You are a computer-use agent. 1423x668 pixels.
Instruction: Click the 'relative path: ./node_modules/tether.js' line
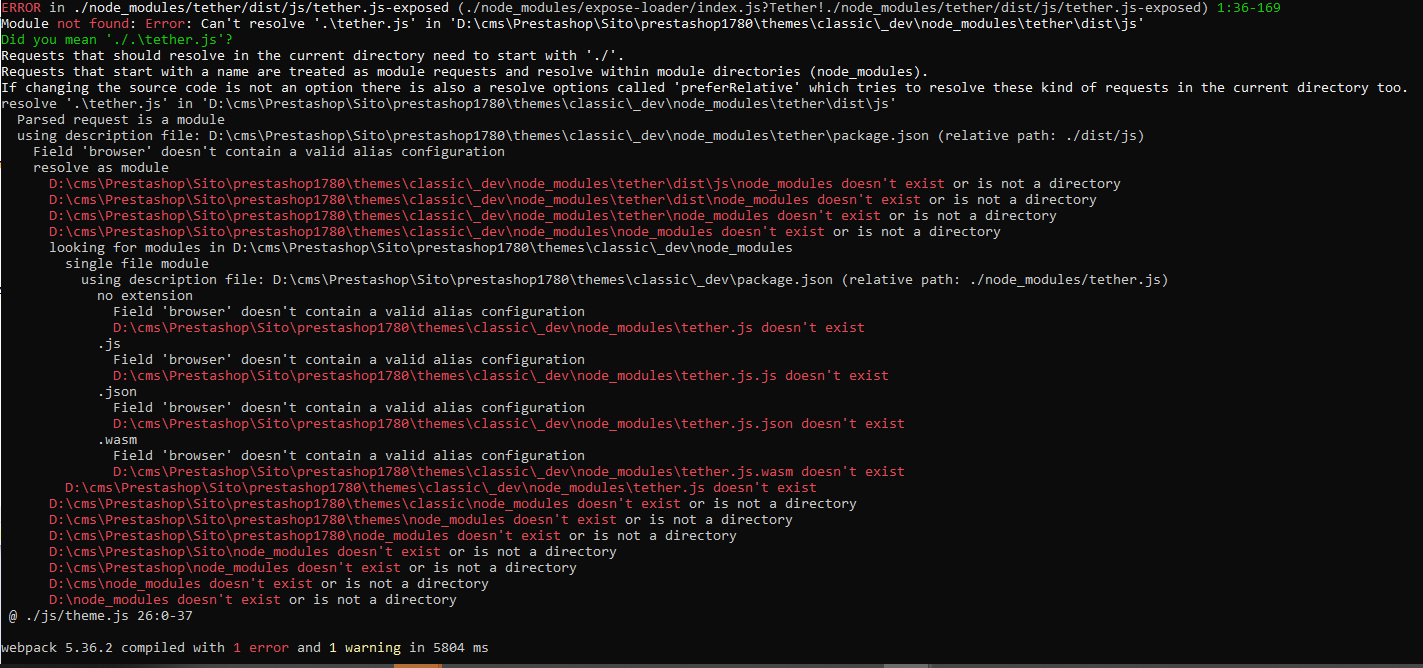click(x=625, y=279)
